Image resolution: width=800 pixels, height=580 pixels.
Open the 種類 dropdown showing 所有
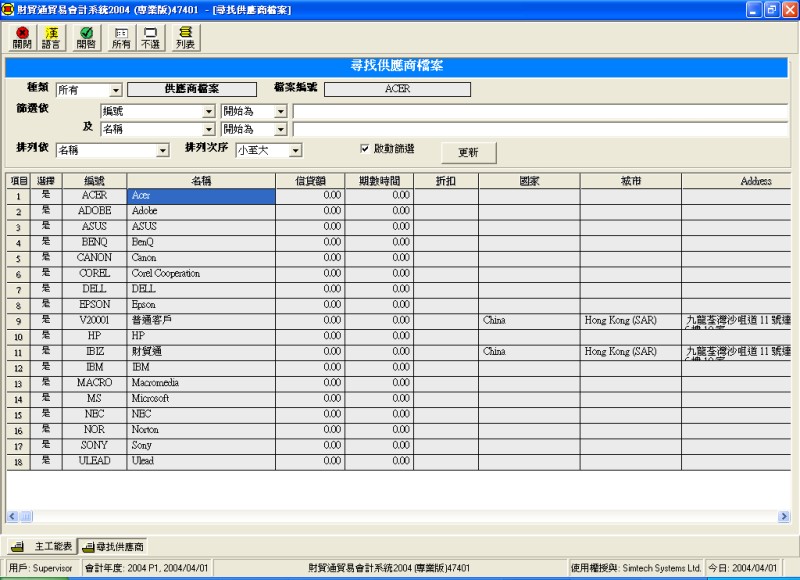coord(116,90)
